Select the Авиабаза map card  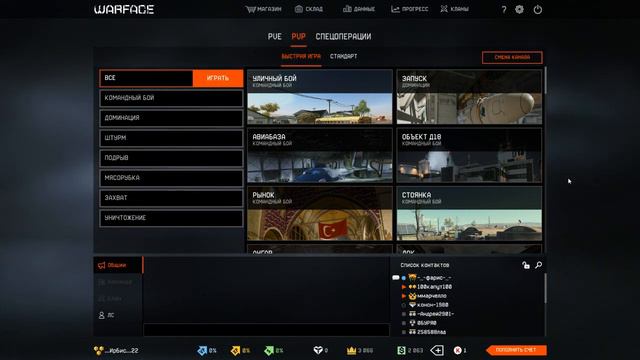[320, 155]
